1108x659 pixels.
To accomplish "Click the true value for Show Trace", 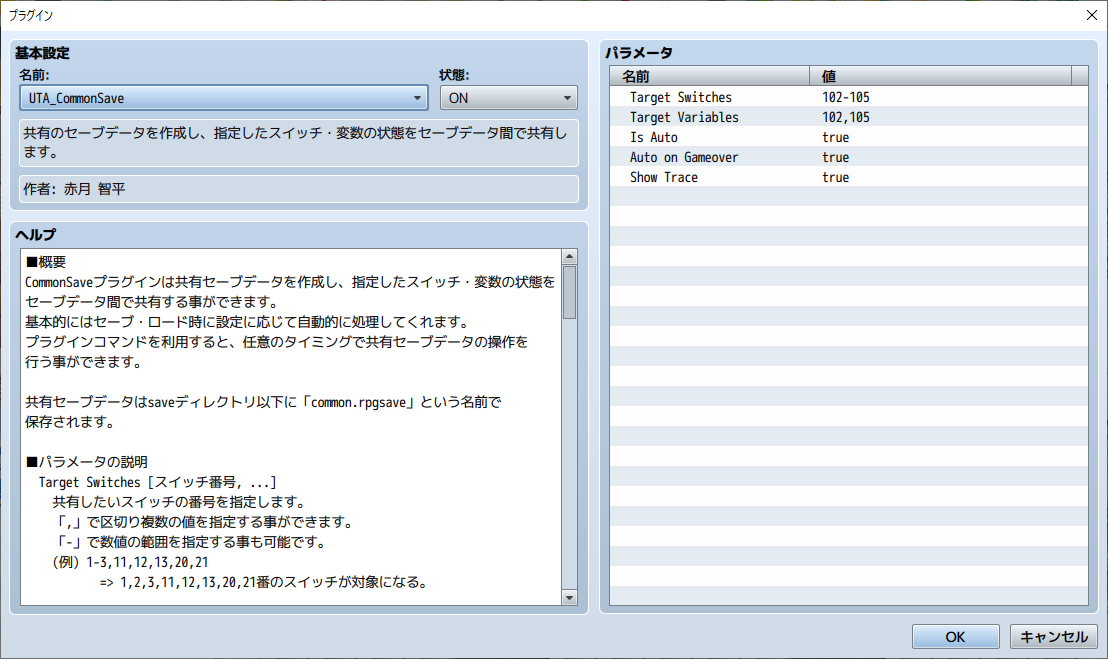I will coord(835,177).
